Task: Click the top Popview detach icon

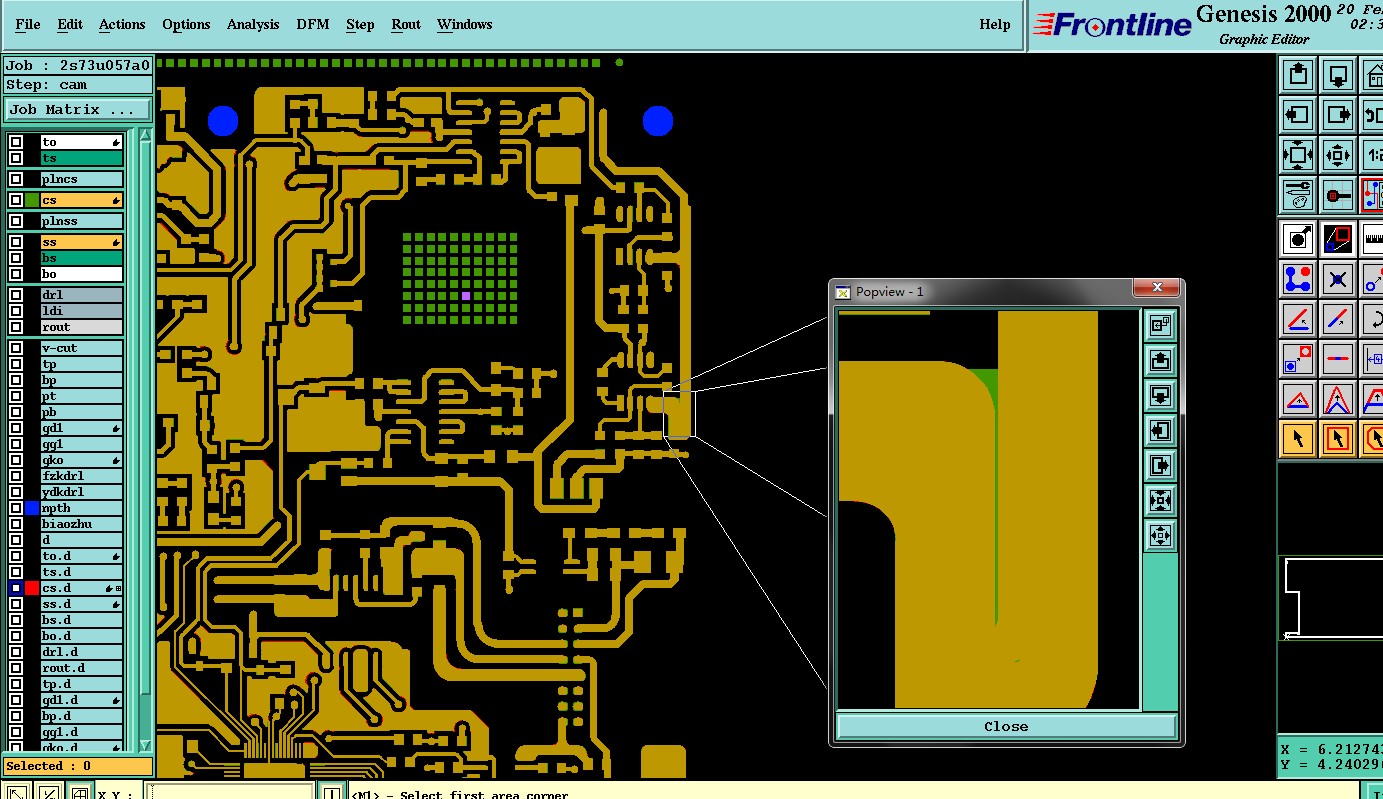Action: tap(1160, 325)
